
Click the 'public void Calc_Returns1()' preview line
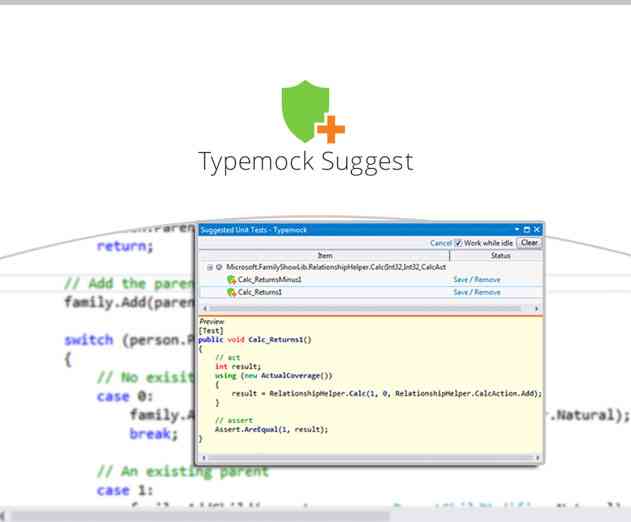(255, 340)
